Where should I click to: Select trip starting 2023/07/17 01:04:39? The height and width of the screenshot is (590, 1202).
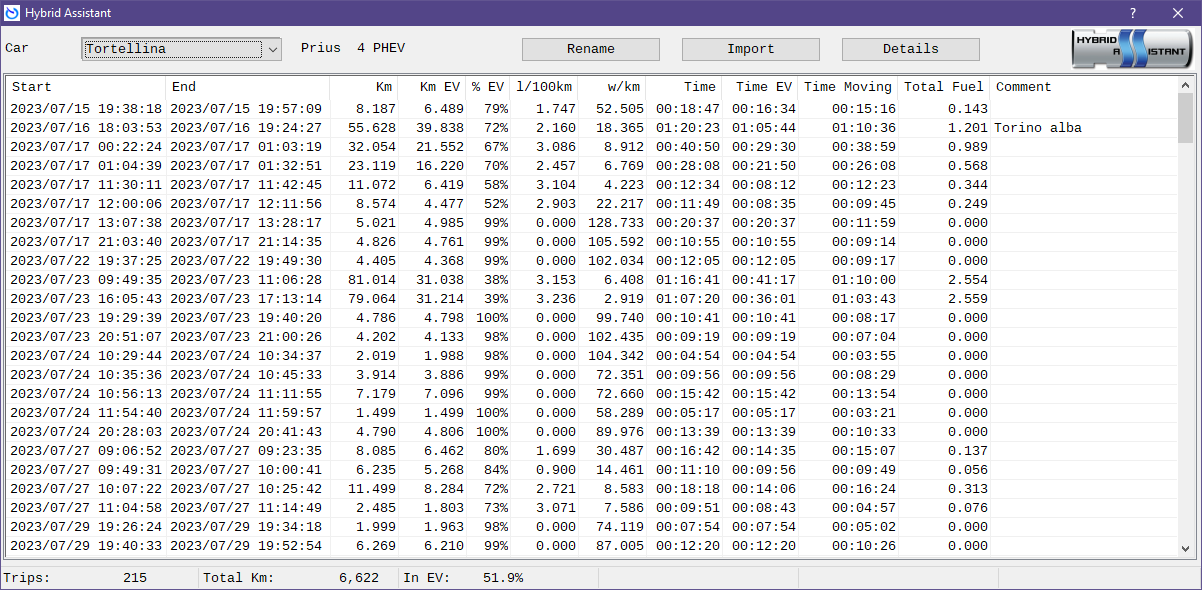(592, 166)
